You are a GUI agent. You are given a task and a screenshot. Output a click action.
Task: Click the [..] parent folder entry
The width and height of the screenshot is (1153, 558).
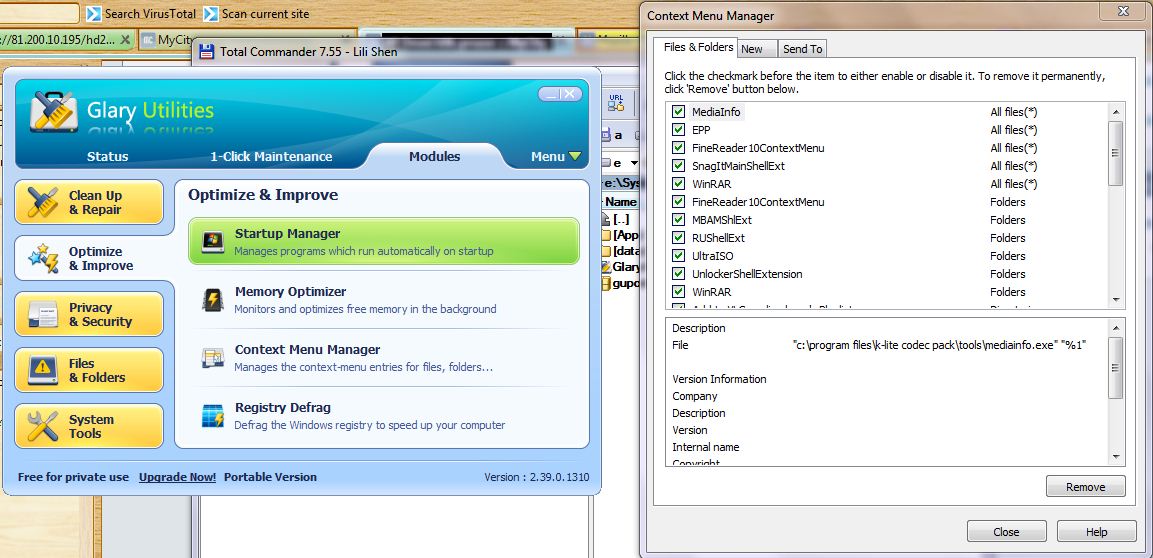(x=621, y=219)
